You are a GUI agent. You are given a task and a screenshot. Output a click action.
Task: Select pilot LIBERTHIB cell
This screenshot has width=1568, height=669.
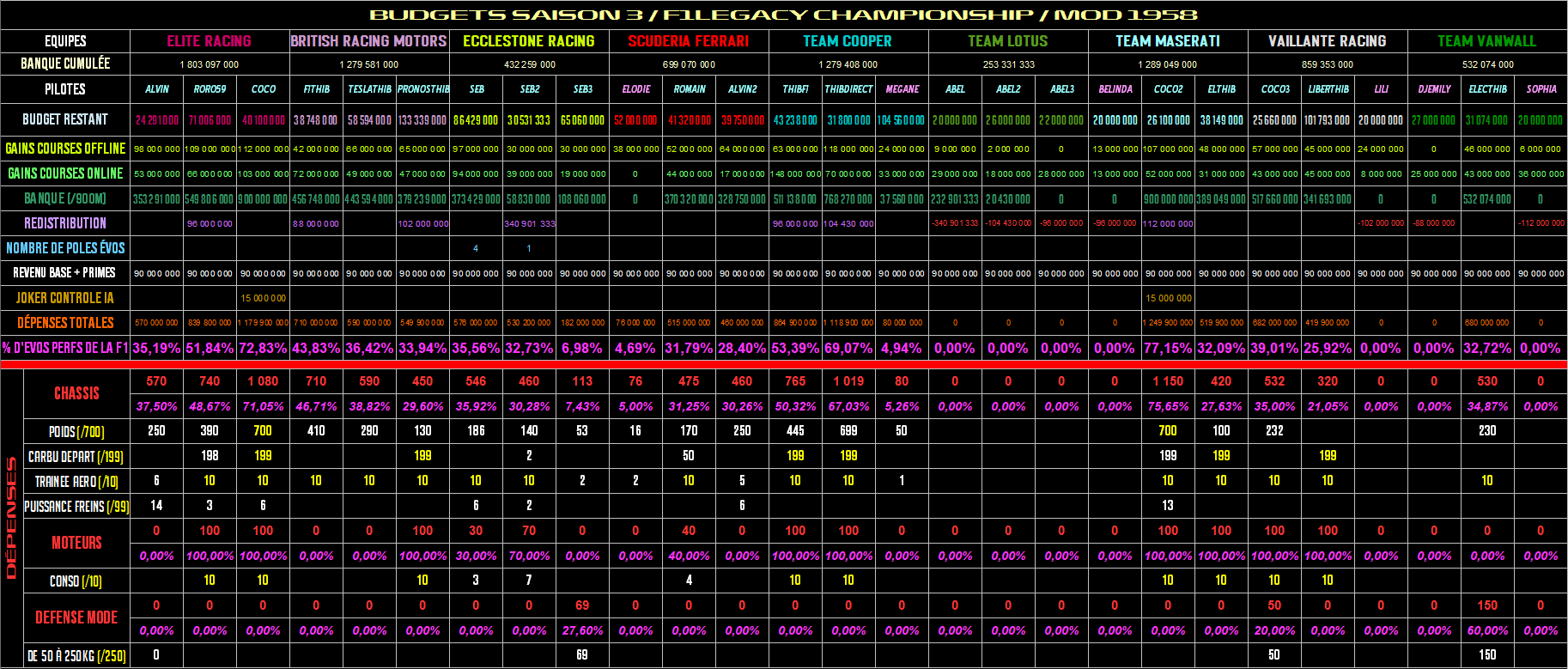point(1328,88)
